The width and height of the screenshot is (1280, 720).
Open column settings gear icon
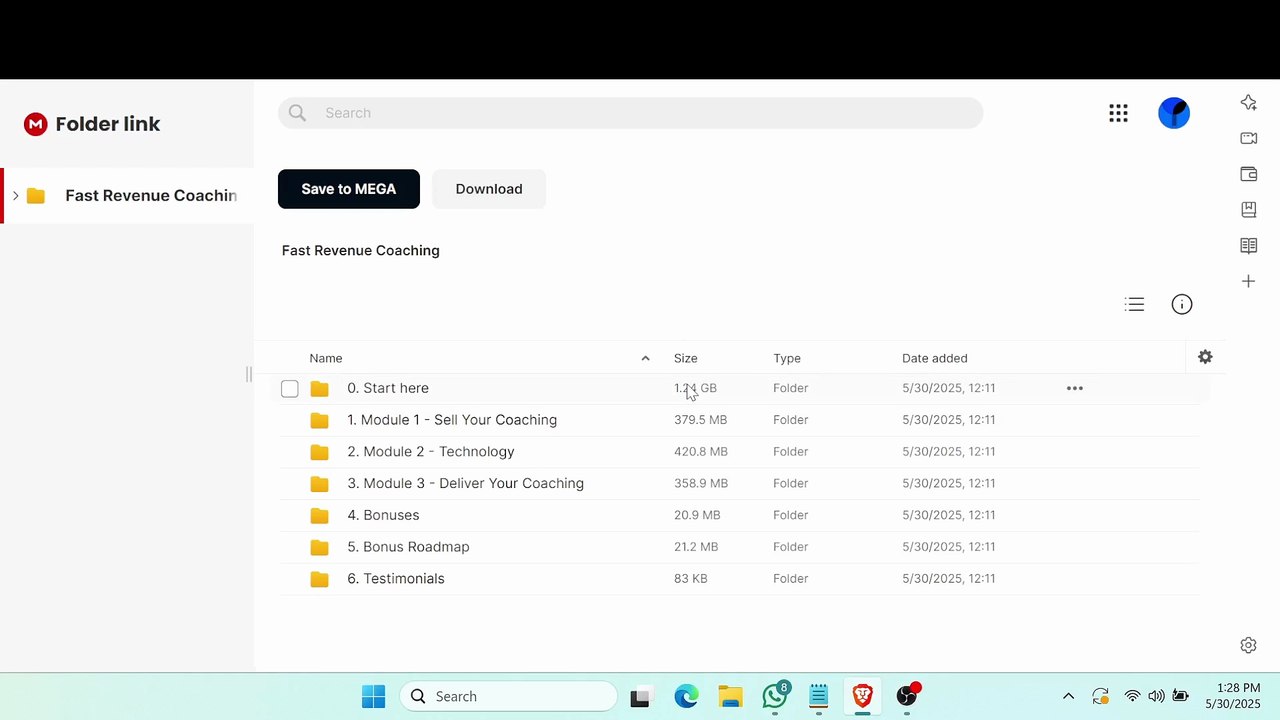(1205, 357)
